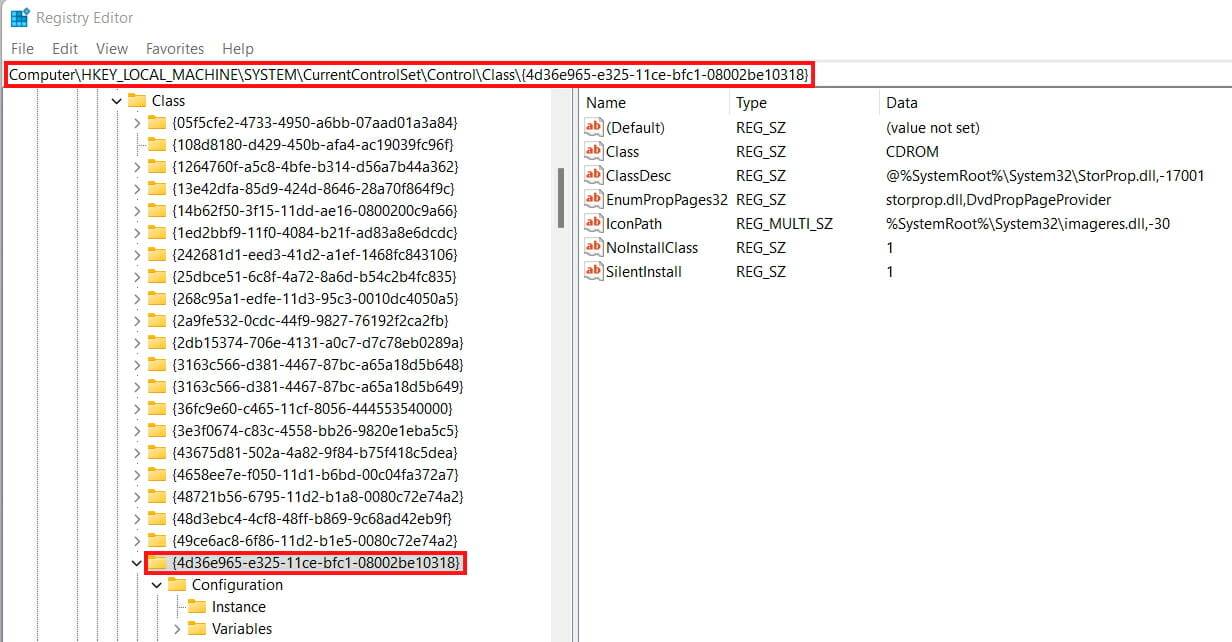Image resolution: width=1232 pixels, height=642 pixels.
Task: Click the Registry Editor app icon in title bar
Action: (19, 18)
